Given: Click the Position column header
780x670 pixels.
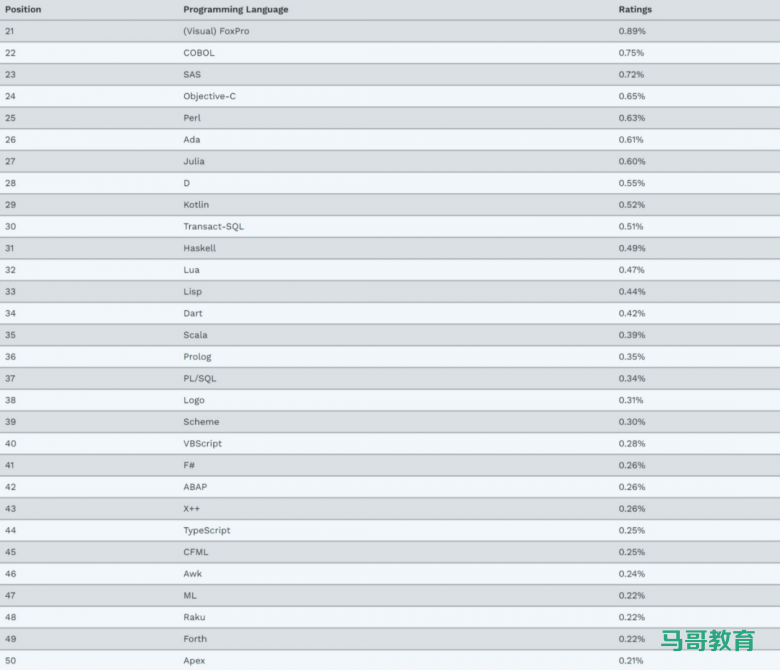Looking at the screenshot, I should click(23, 9).
